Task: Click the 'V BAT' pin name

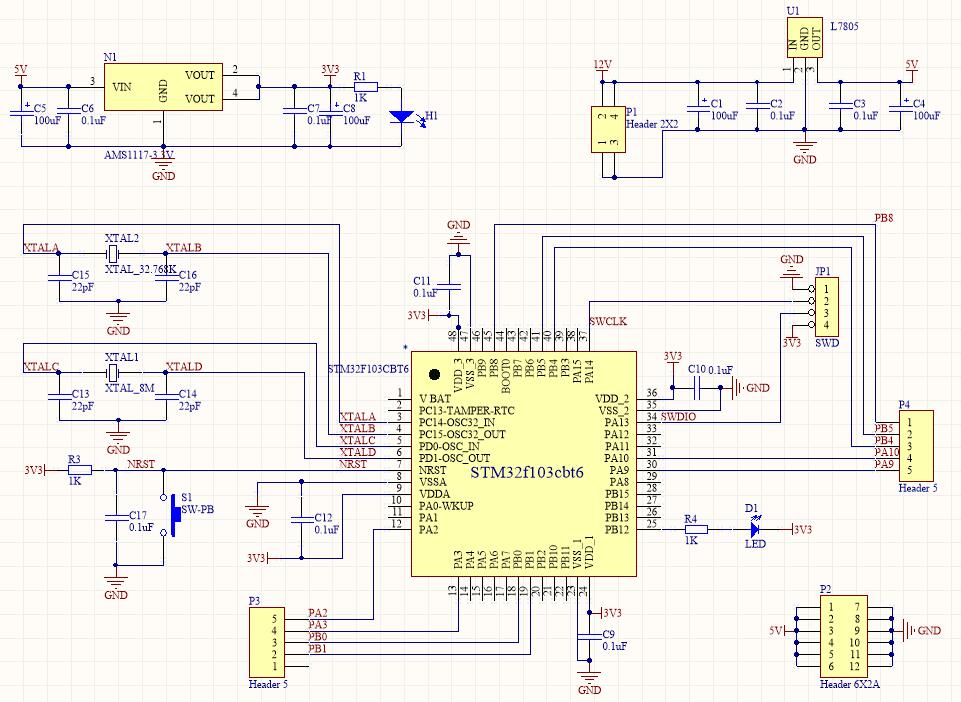Action: [435, 399]
